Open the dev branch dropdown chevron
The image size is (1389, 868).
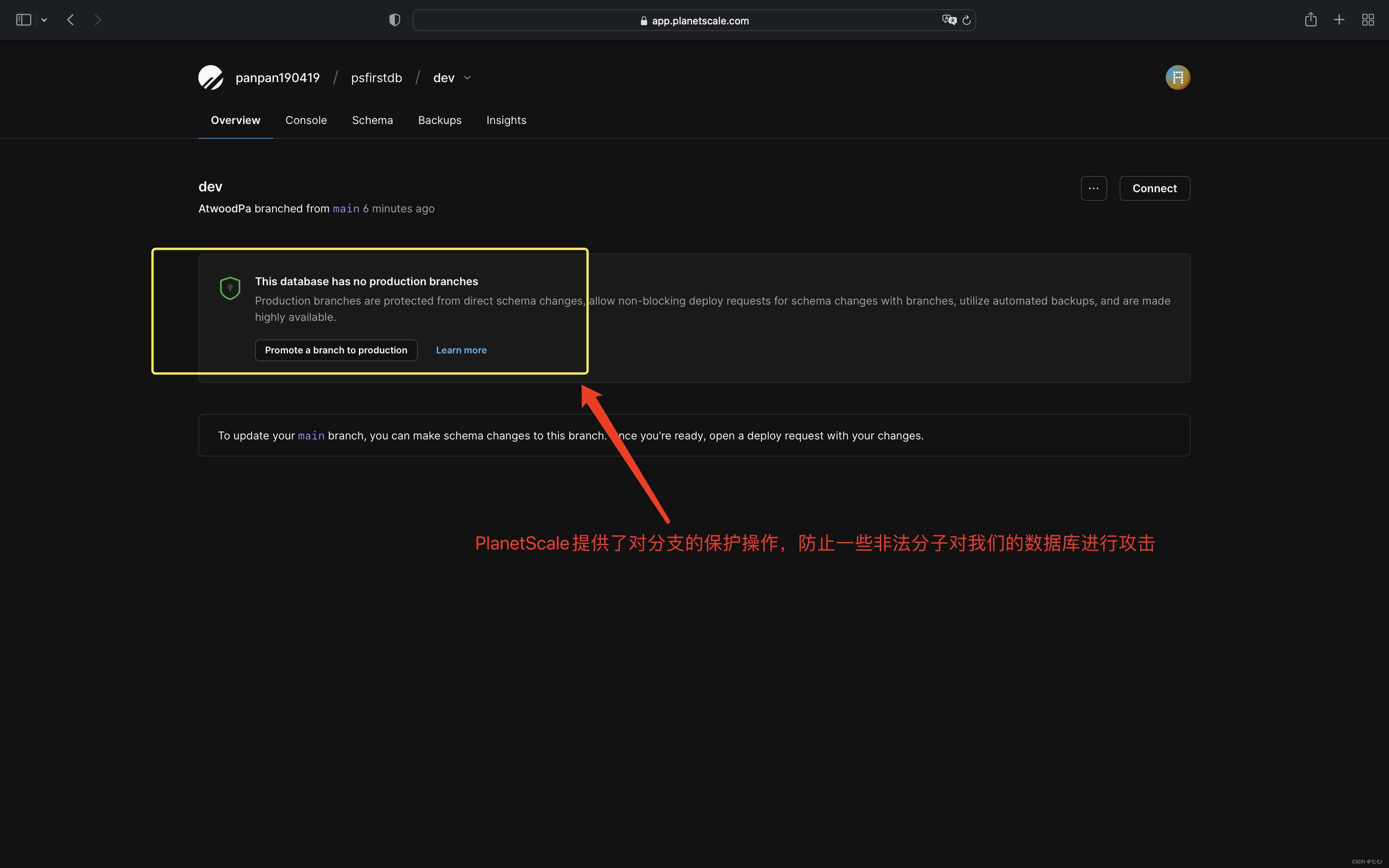(467, 78)
